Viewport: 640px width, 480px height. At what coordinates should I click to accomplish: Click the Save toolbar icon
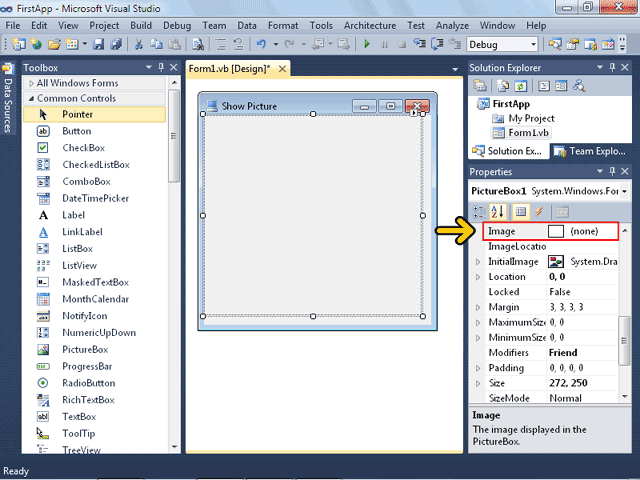tap(100, 44)
